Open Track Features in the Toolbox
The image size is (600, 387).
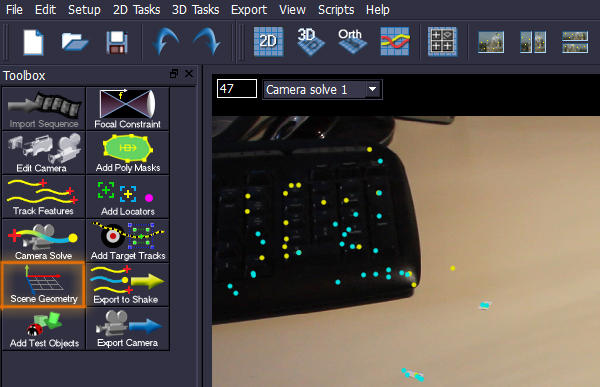coord(43,196)
